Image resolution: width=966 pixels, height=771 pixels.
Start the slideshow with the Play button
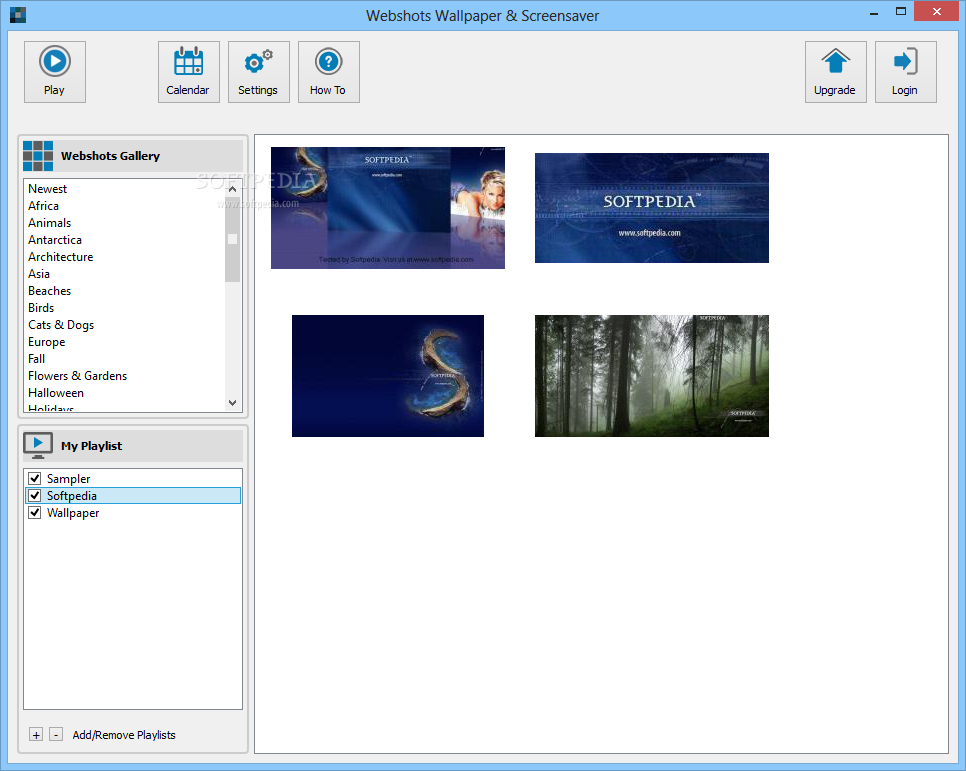click(x=55, y=71)
